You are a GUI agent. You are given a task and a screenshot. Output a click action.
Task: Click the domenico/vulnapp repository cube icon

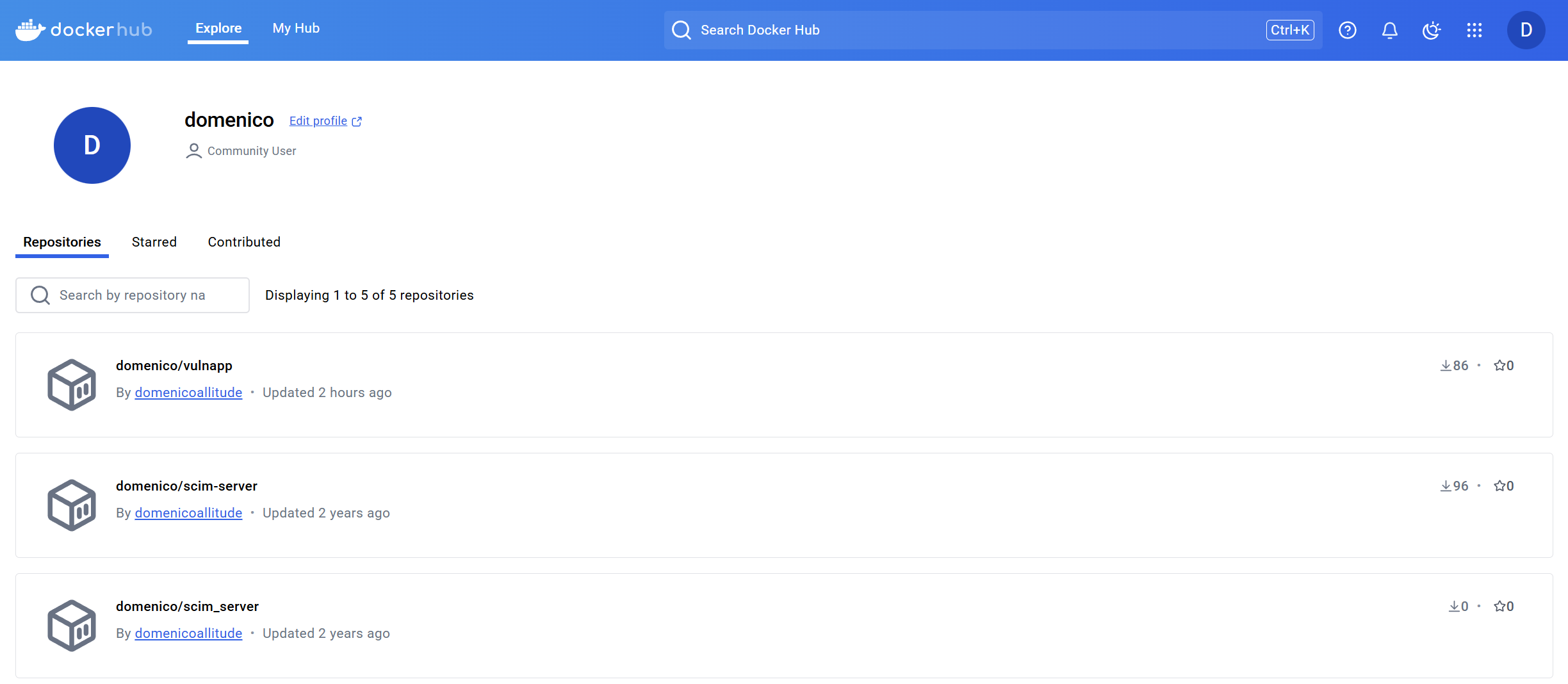[x=72, y=384]
